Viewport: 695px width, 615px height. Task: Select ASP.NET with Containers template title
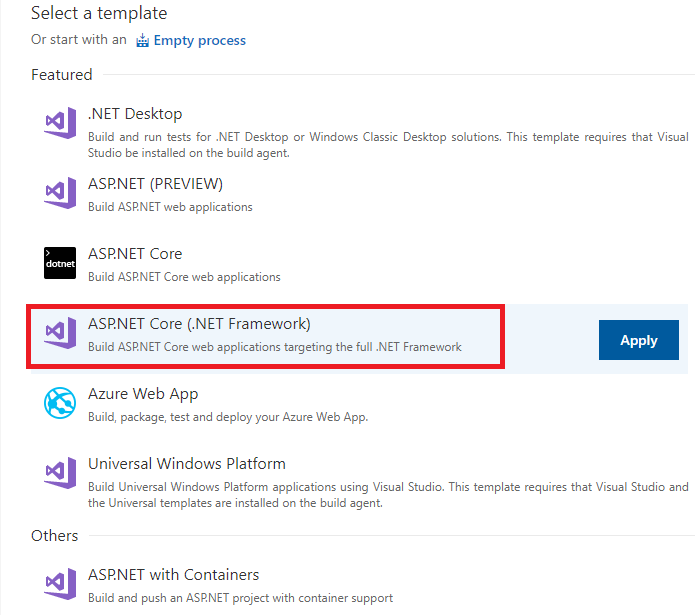click(173, 575)
